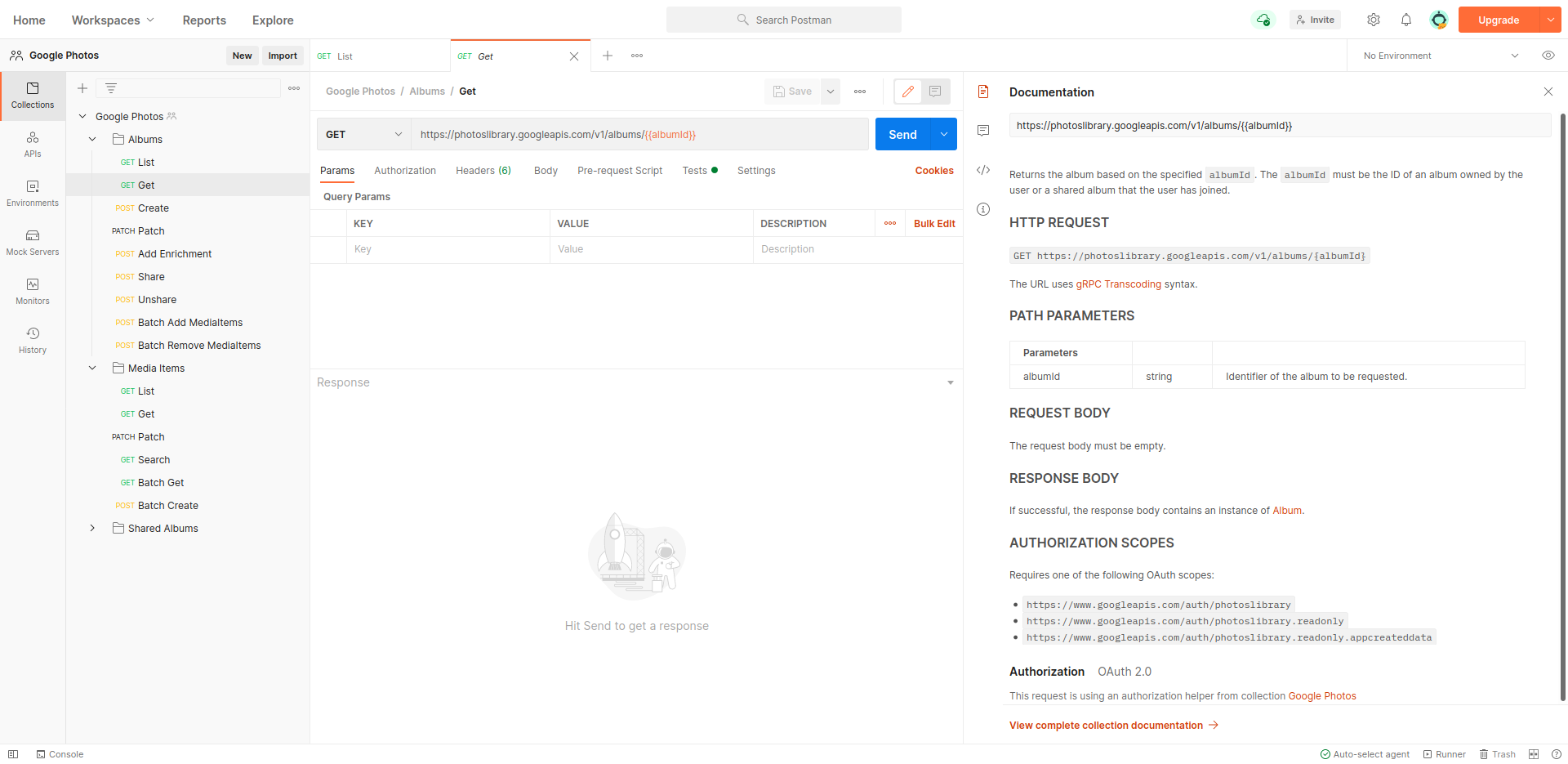
Task: Switch to the request Settings tab
Action: [x=756, y=171]
